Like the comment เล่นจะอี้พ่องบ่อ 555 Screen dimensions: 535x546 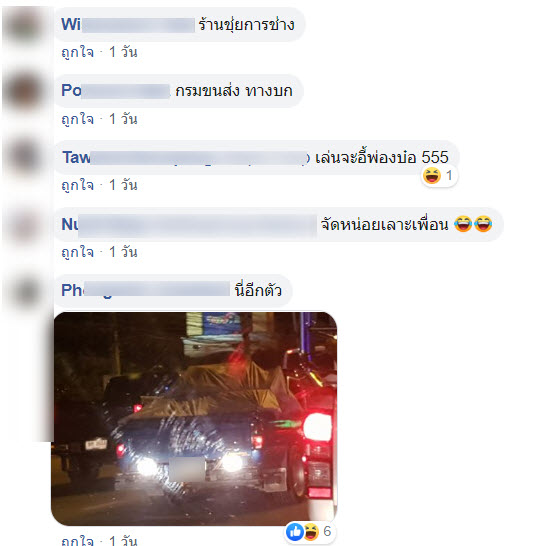[x=77, y=185]
